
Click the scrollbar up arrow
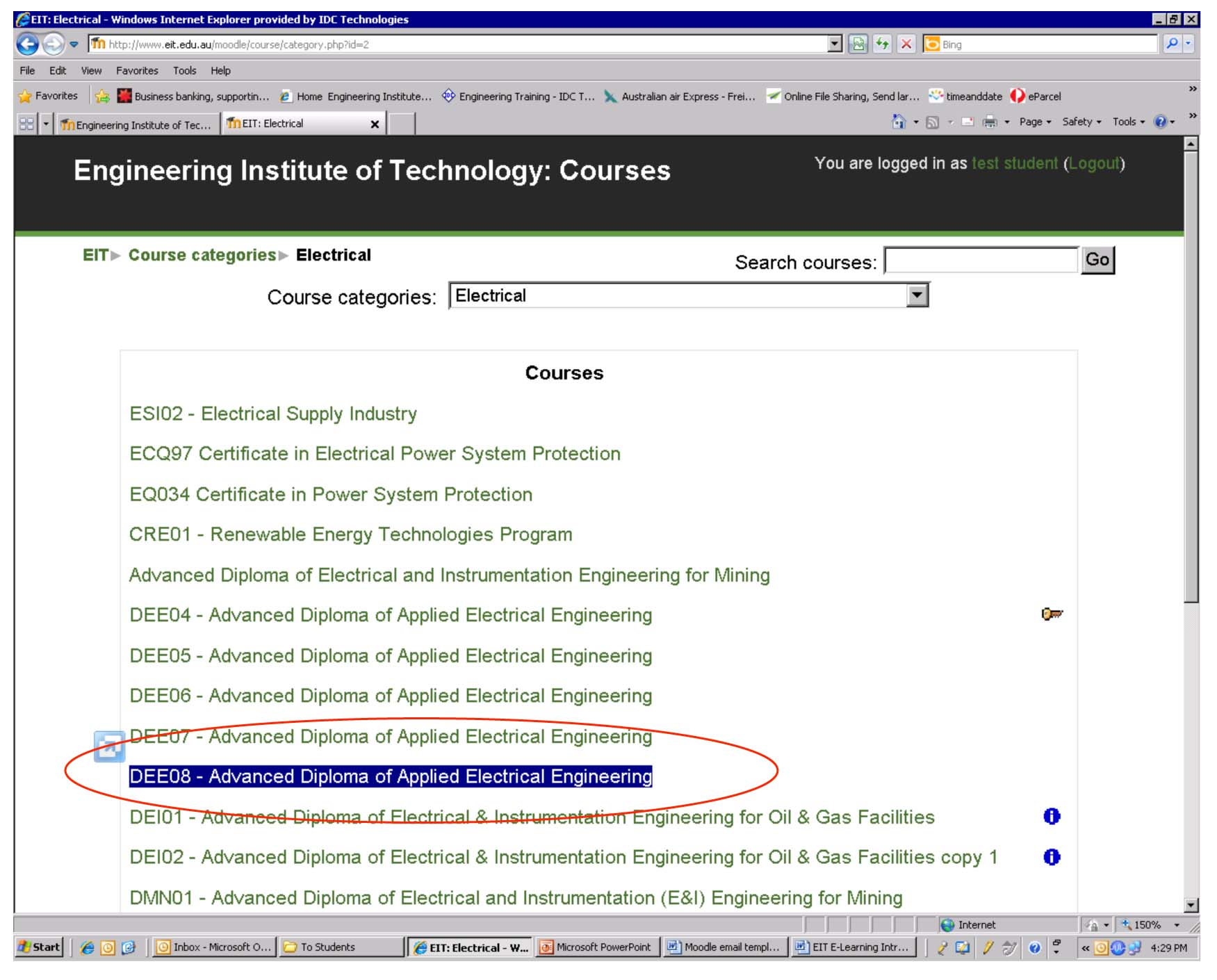coord(1191,144)
